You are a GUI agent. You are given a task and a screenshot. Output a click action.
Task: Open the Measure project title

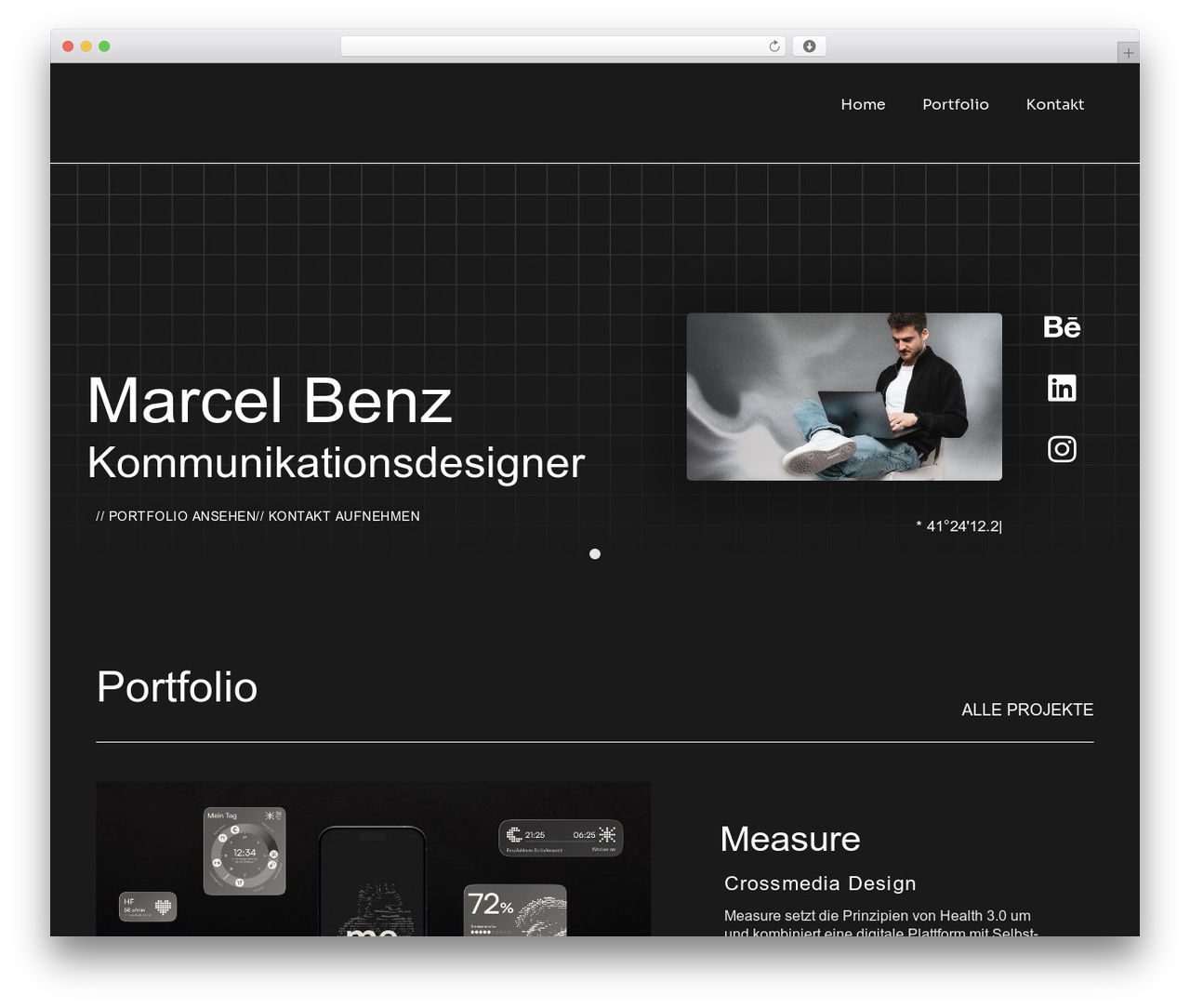click(790, 839)
